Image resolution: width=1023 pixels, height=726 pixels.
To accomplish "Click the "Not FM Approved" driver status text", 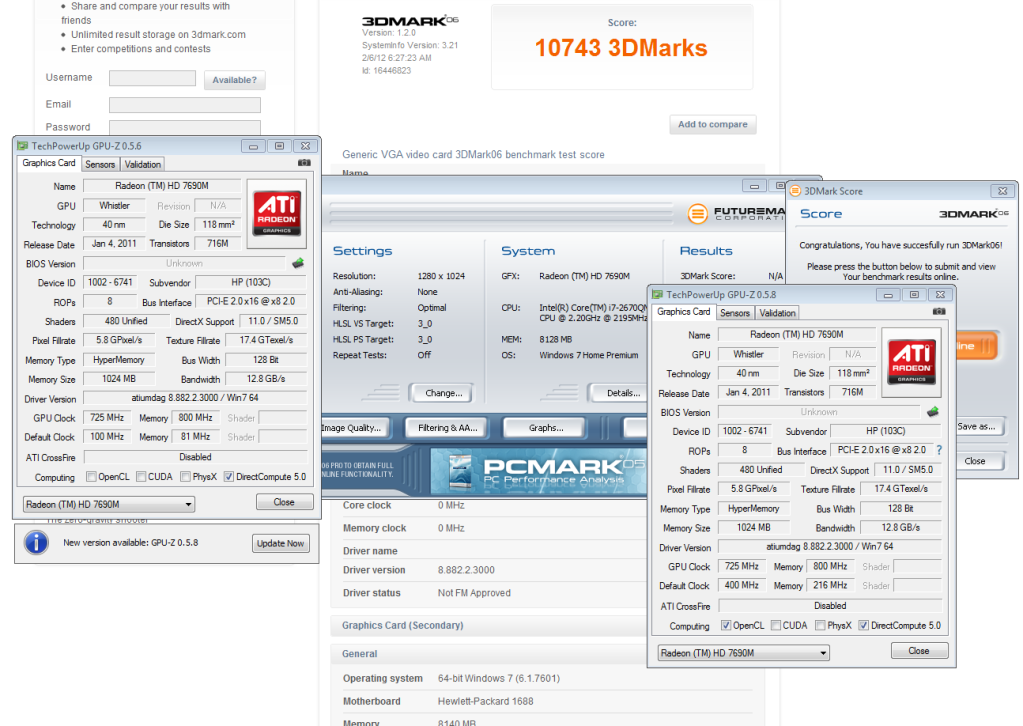I will [x=474, y=593].
